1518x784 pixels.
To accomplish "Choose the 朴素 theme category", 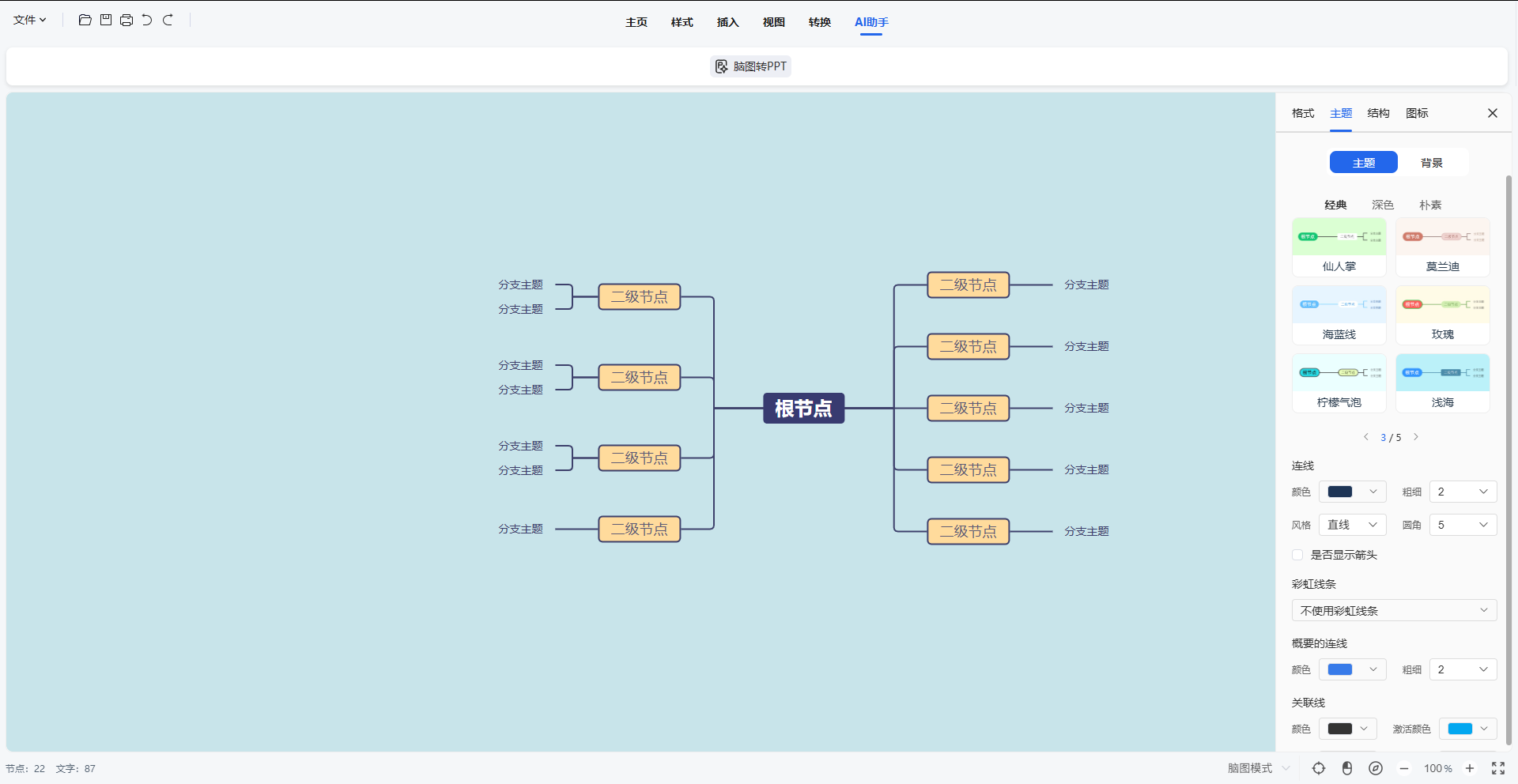I will (1430, 205).
